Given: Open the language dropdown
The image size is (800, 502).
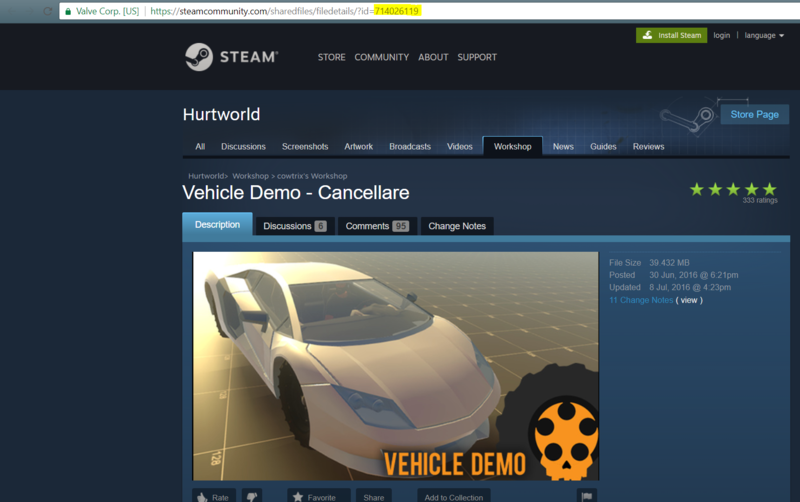Looking at the screenshot, I should pos(764,35).
